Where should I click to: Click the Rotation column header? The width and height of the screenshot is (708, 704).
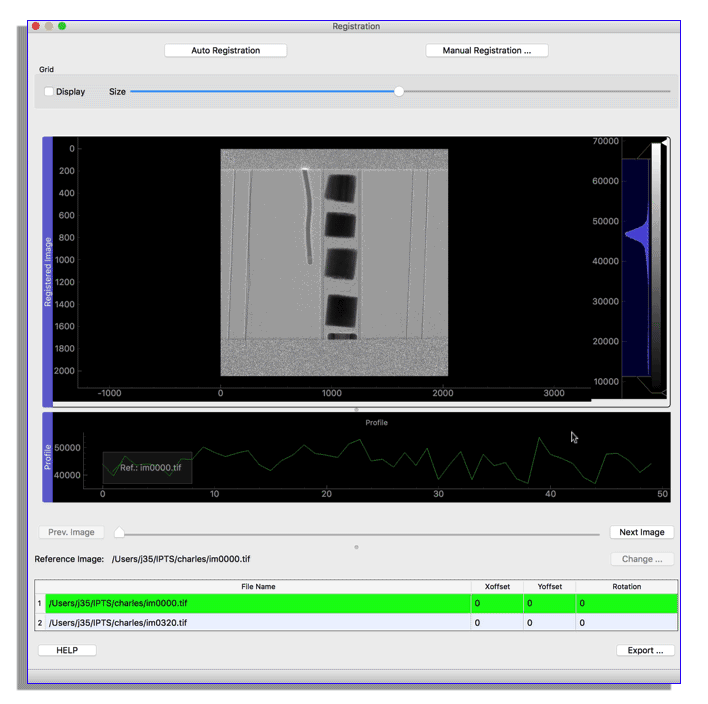click(x=626, y=587)
